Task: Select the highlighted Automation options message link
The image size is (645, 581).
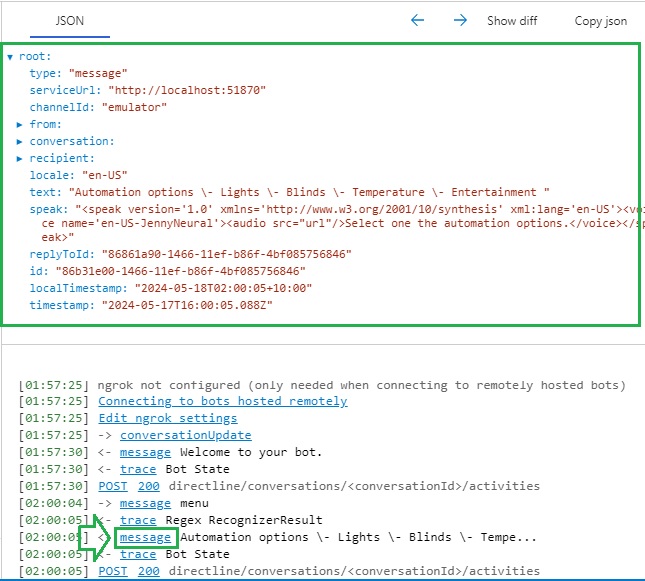Action: tap(145, 537)
